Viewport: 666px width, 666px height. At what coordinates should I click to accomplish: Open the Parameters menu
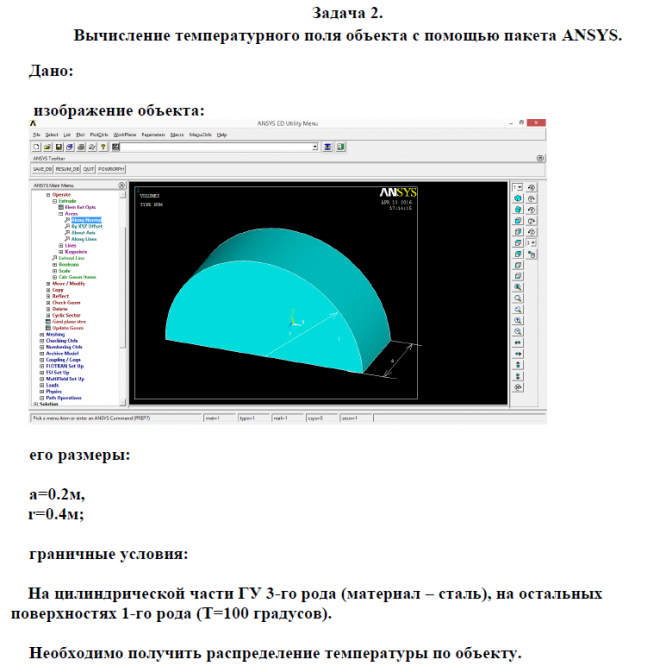153,135
